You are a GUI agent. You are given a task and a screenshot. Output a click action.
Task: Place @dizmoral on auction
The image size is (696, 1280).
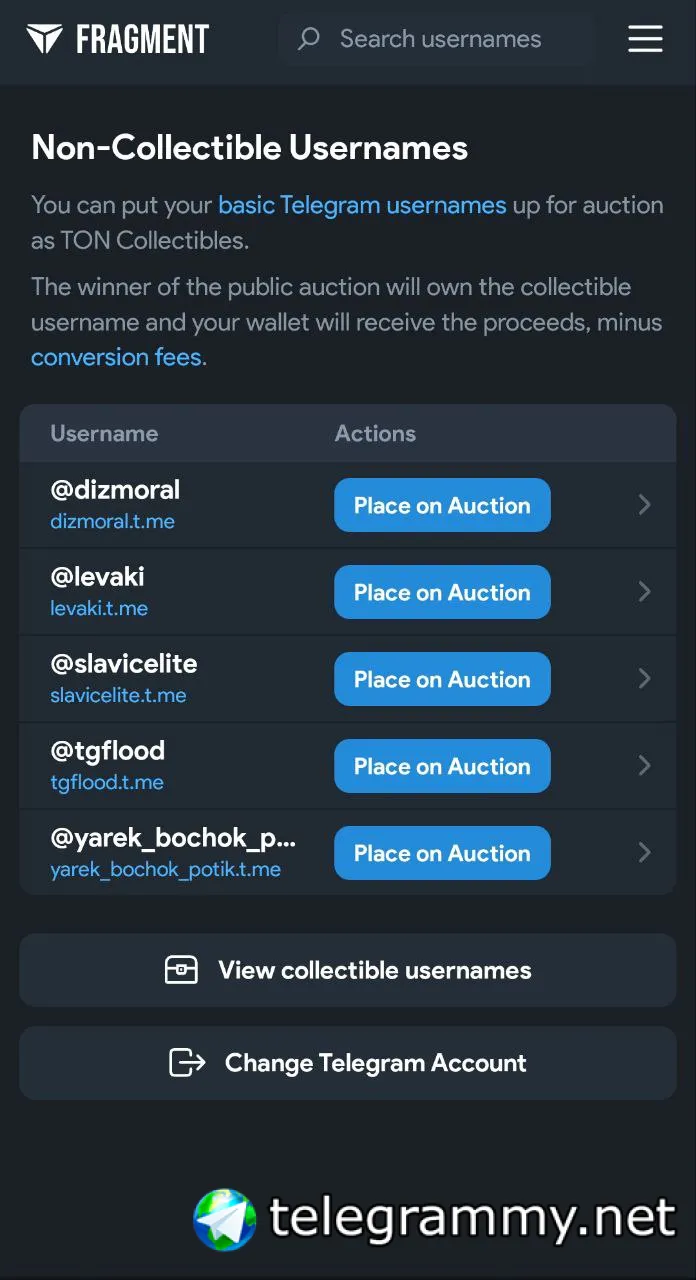pos(442,505)
